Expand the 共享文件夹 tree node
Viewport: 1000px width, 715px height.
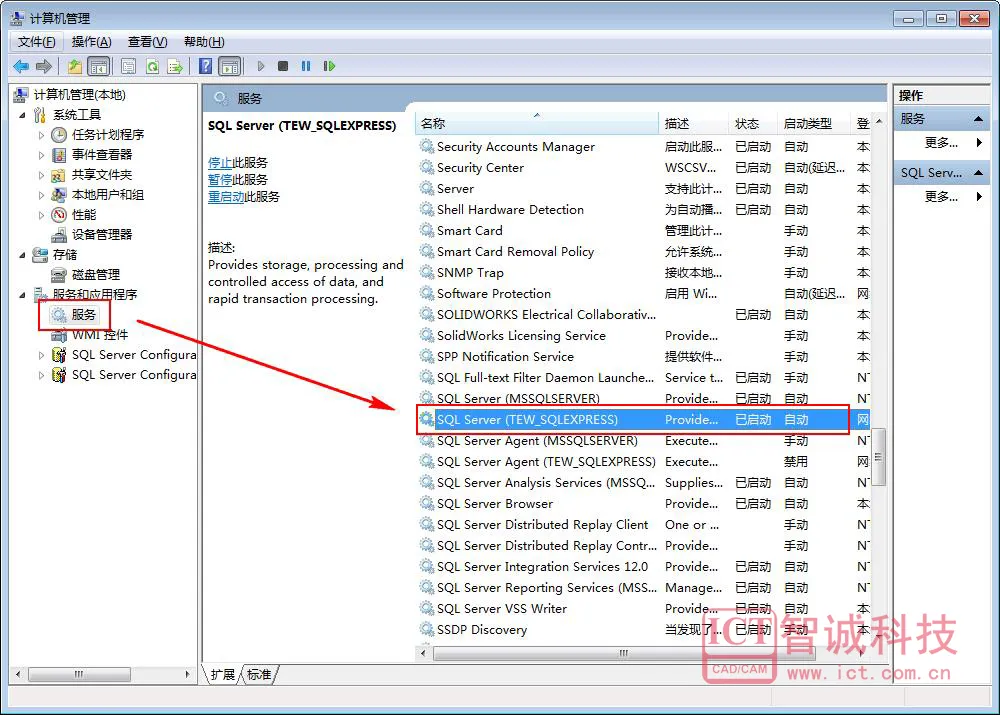click(x=41, y=175)
